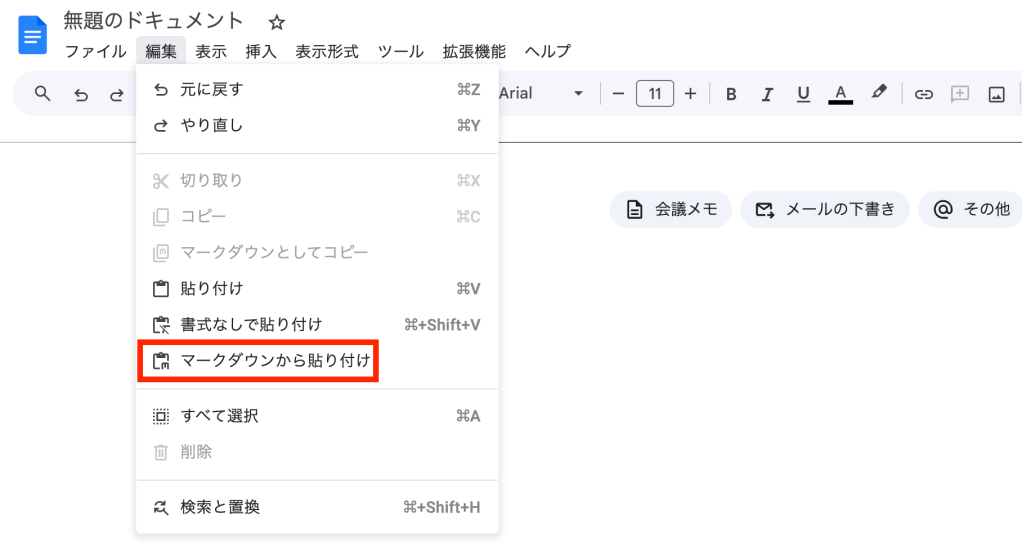
Task: Click the insert link icon
Action: [924, 94]
